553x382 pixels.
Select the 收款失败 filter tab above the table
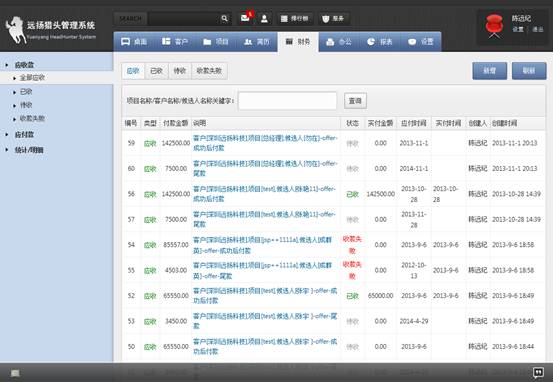pyautogui.click(x=209, y=71)
